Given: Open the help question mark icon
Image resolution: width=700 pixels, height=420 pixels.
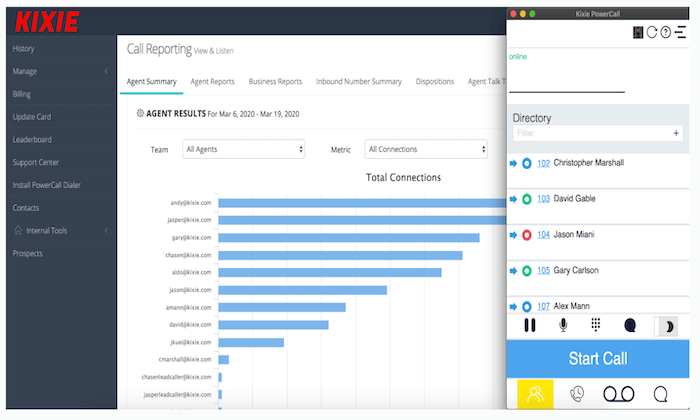Looking at the screenshot, I should [x=666, y=32].
